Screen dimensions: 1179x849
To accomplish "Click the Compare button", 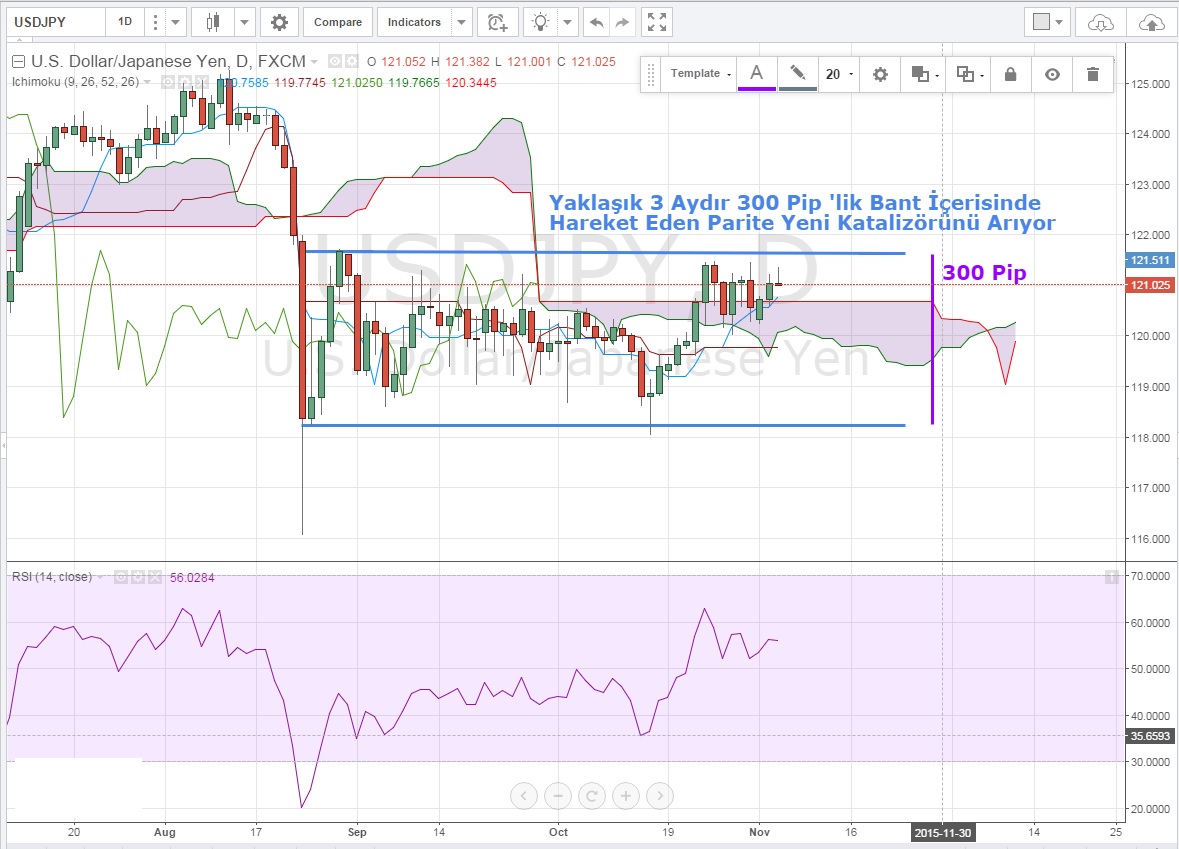I will (338, 22).
